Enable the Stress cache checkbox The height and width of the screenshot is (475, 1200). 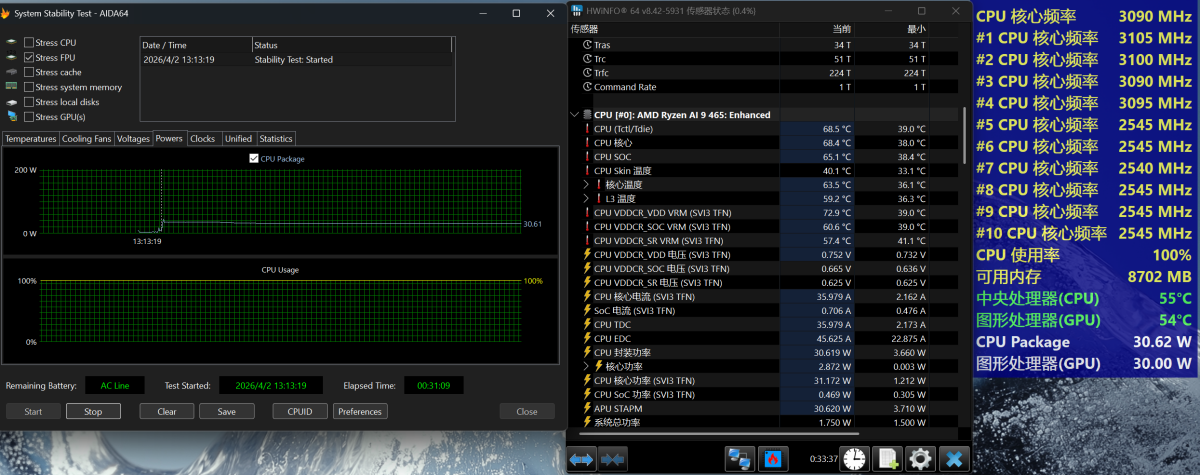29,72
